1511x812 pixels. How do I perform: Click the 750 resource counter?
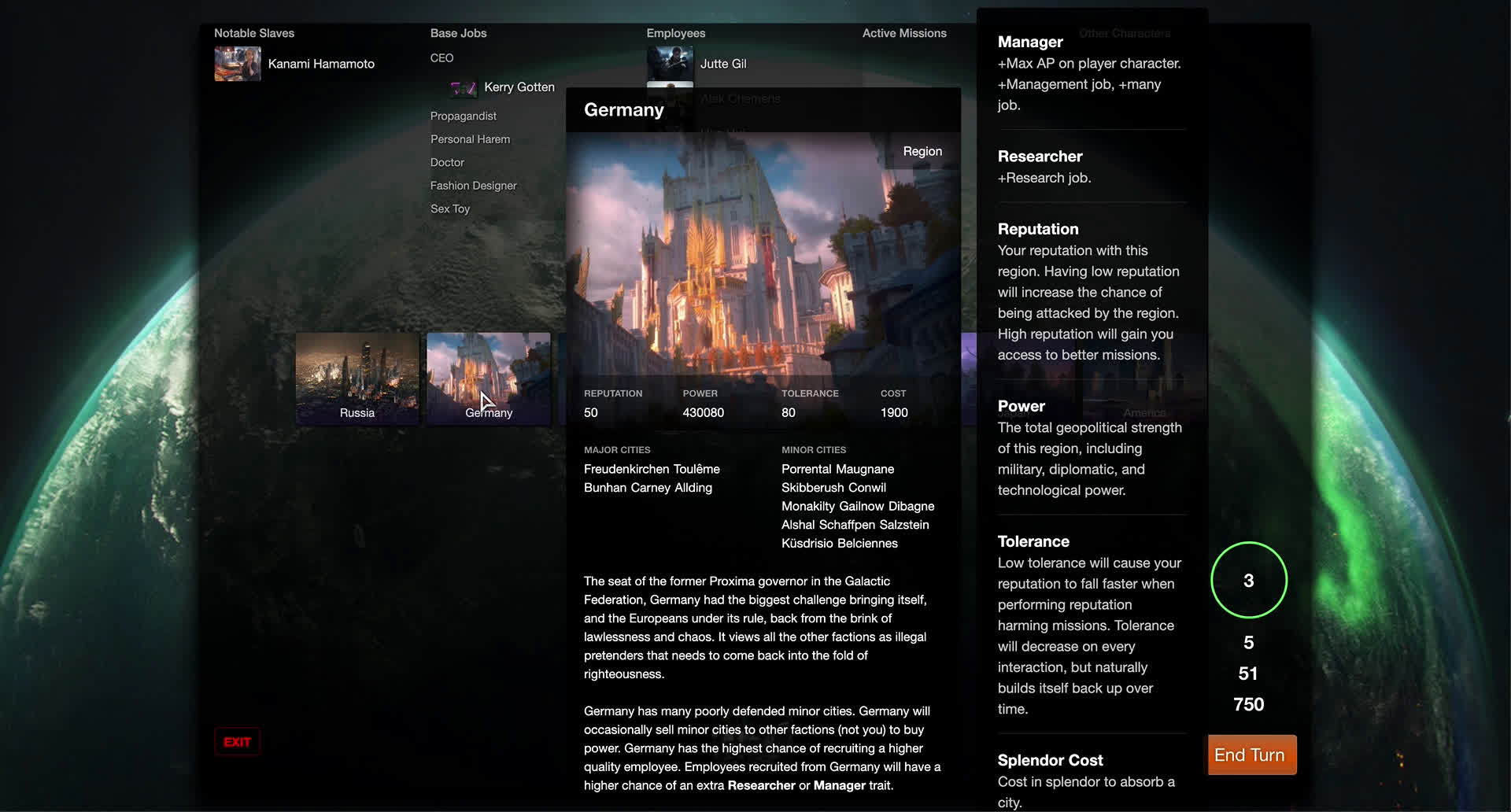pos(1248,704)
